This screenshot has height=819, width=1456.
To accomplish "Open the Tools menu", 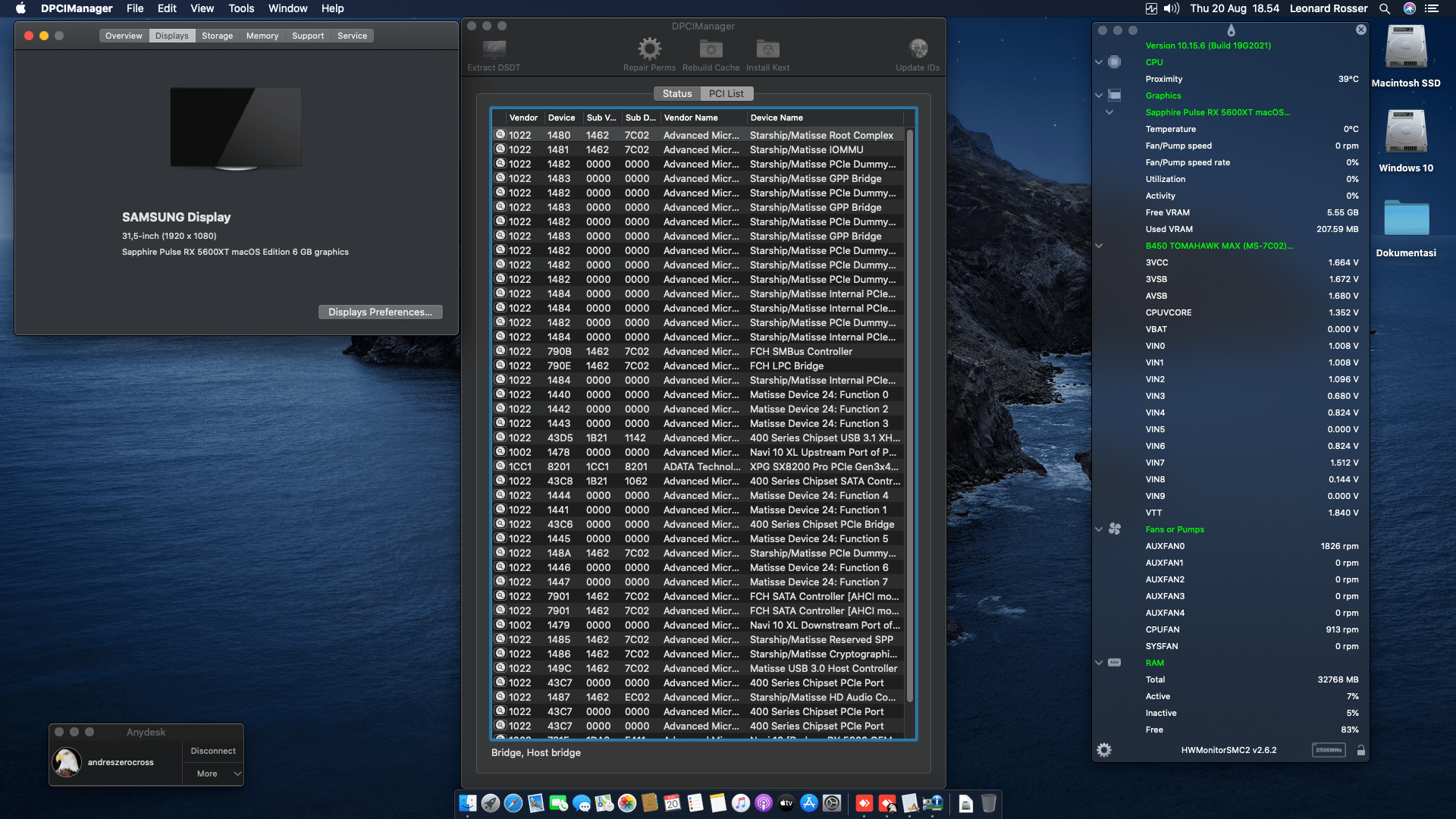I will [241, 8].
